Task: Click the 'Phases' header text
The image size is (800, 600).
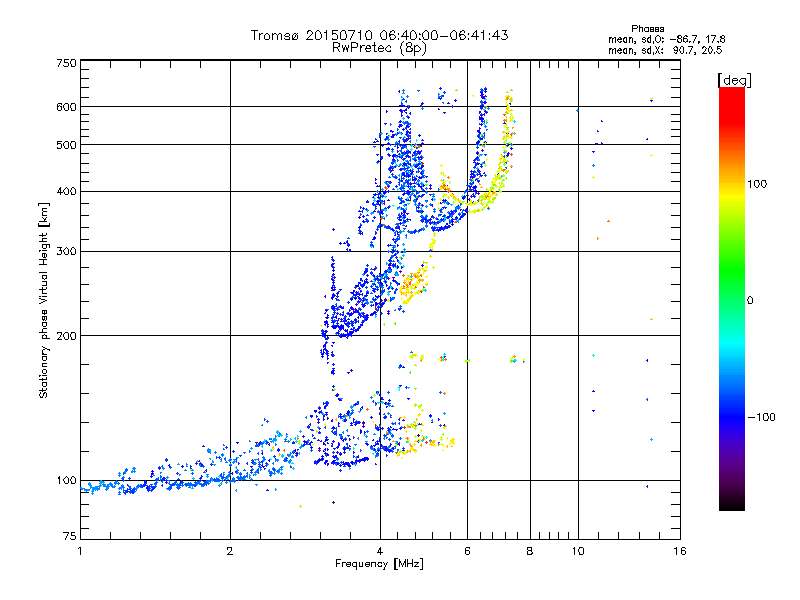Action: pos(647,29)
